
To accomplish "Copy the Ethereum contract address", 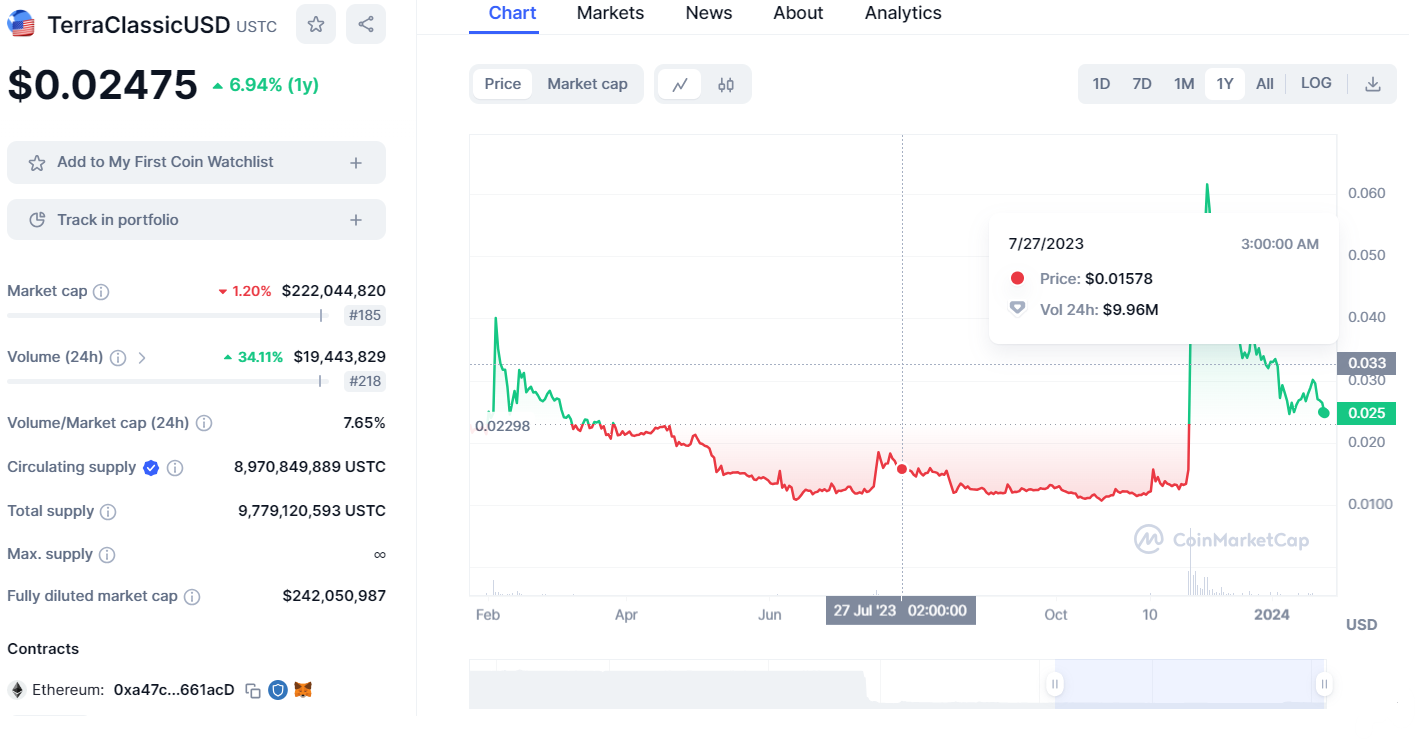I will (253, 690).
